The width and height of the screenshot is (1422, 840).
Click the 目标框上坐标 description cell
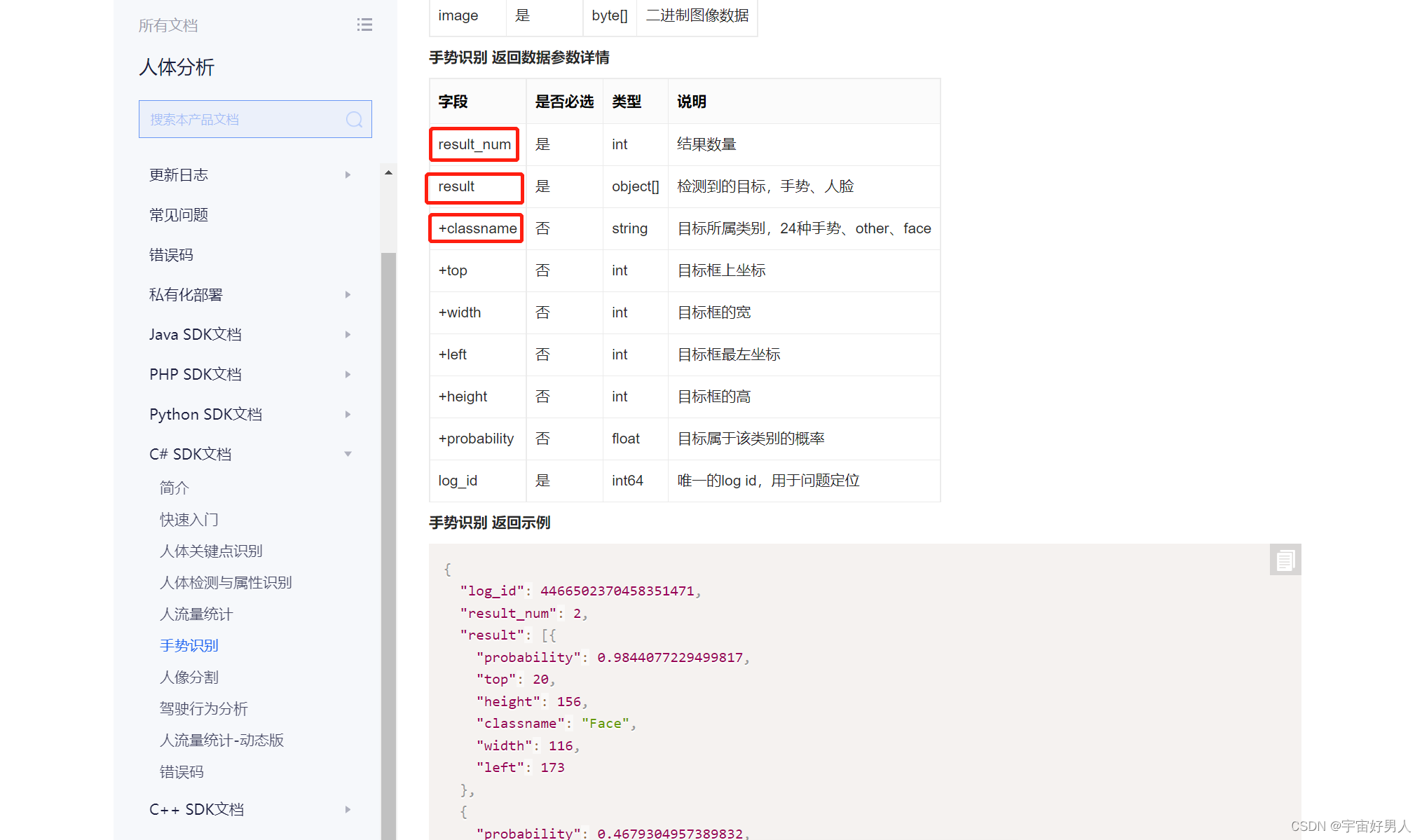804,270
